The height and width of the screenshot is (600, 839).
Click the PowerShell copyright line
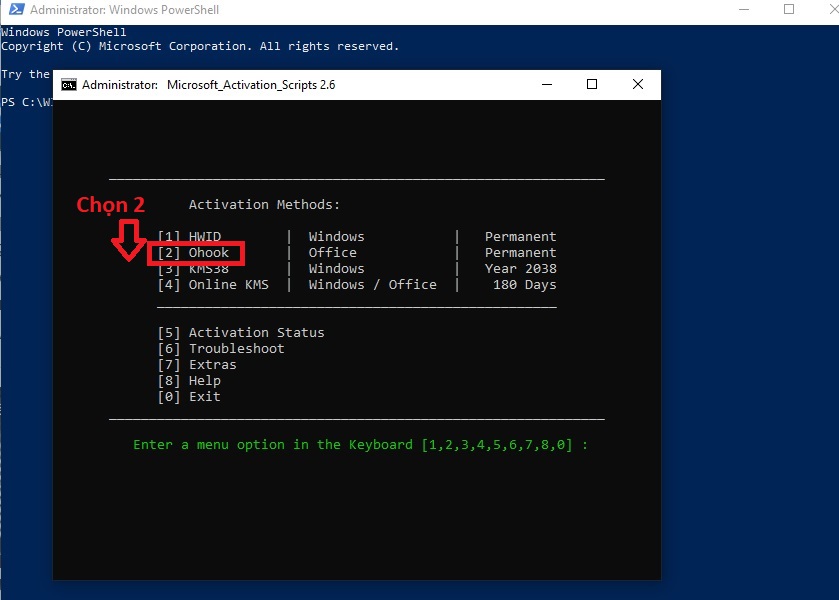tap(200, 47)
